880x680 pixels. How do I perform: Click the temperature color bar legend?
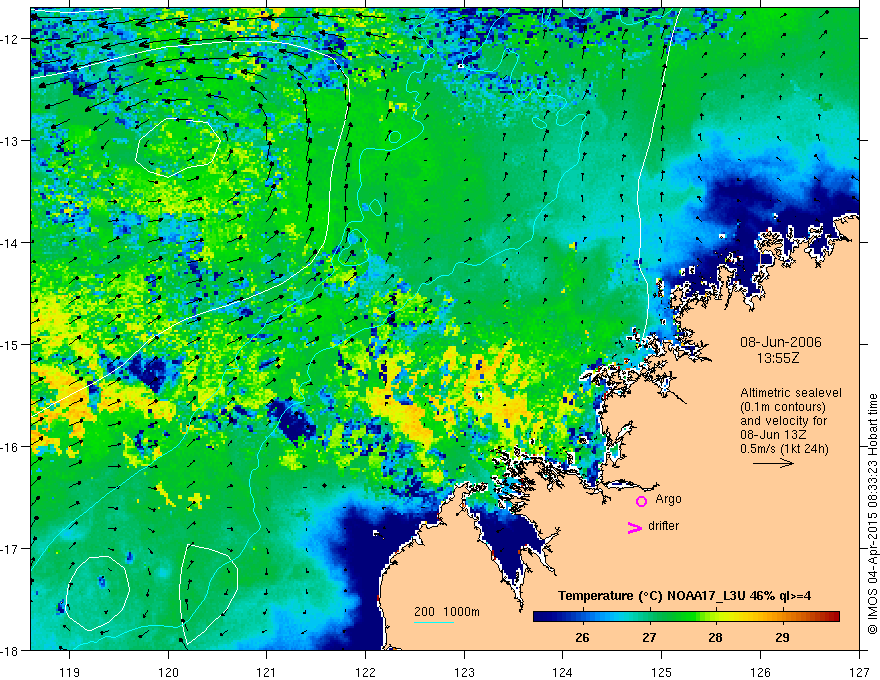click(686, 617)
